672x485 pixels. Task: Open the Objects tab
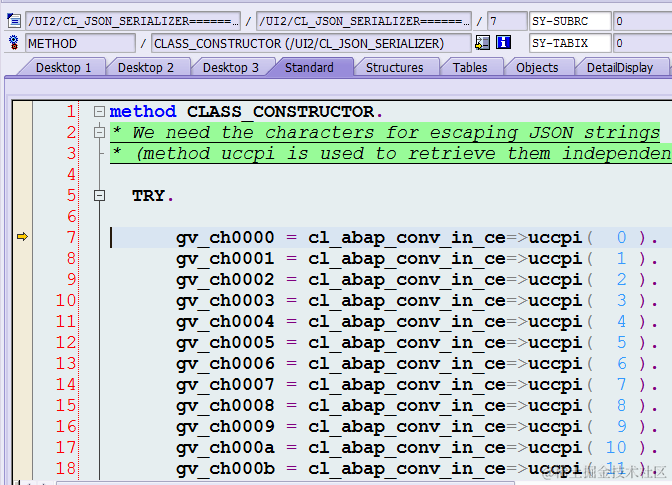point(537,67)
